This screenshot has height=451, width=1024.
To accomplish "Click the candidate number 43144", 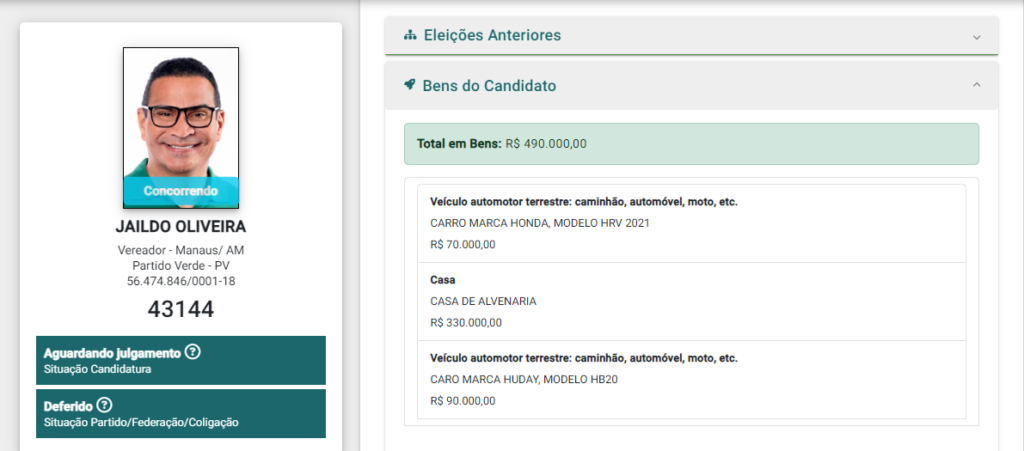I will pyautogui.click(x=181, y=309).
